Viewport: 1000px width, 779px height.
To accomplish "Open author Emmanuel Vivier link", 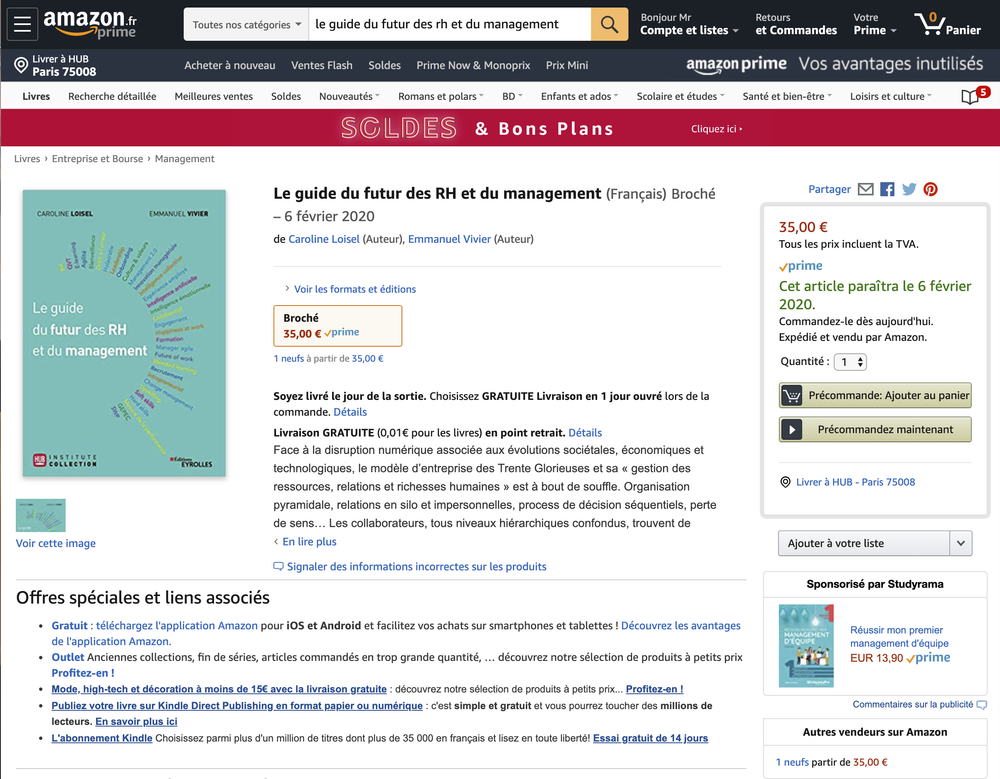I will [450, 239].
